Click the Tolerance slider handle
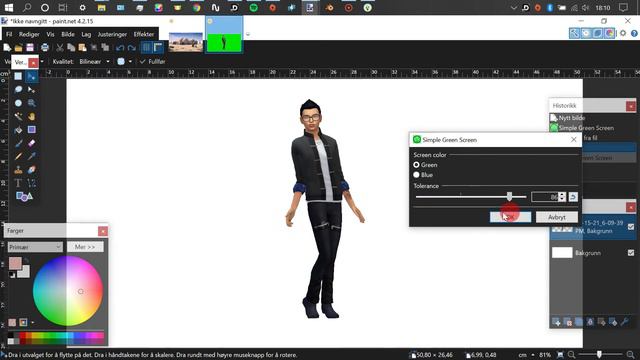640x360 pixels. pos(509,197)
